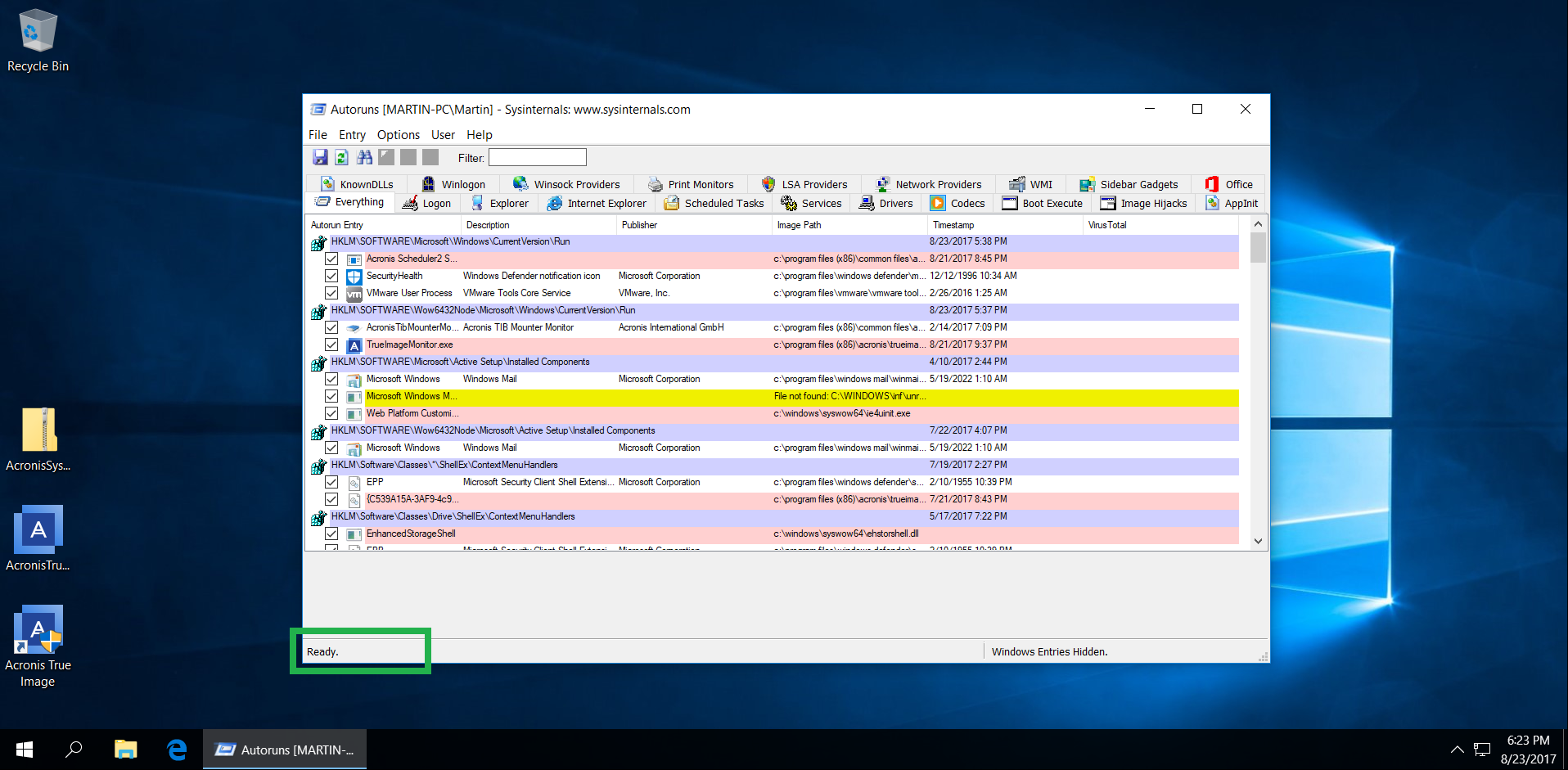The height and width of the screenshot is (770, 1568).
Task: Open File Explorer from the taskbar
Action: tap(125, 750)
